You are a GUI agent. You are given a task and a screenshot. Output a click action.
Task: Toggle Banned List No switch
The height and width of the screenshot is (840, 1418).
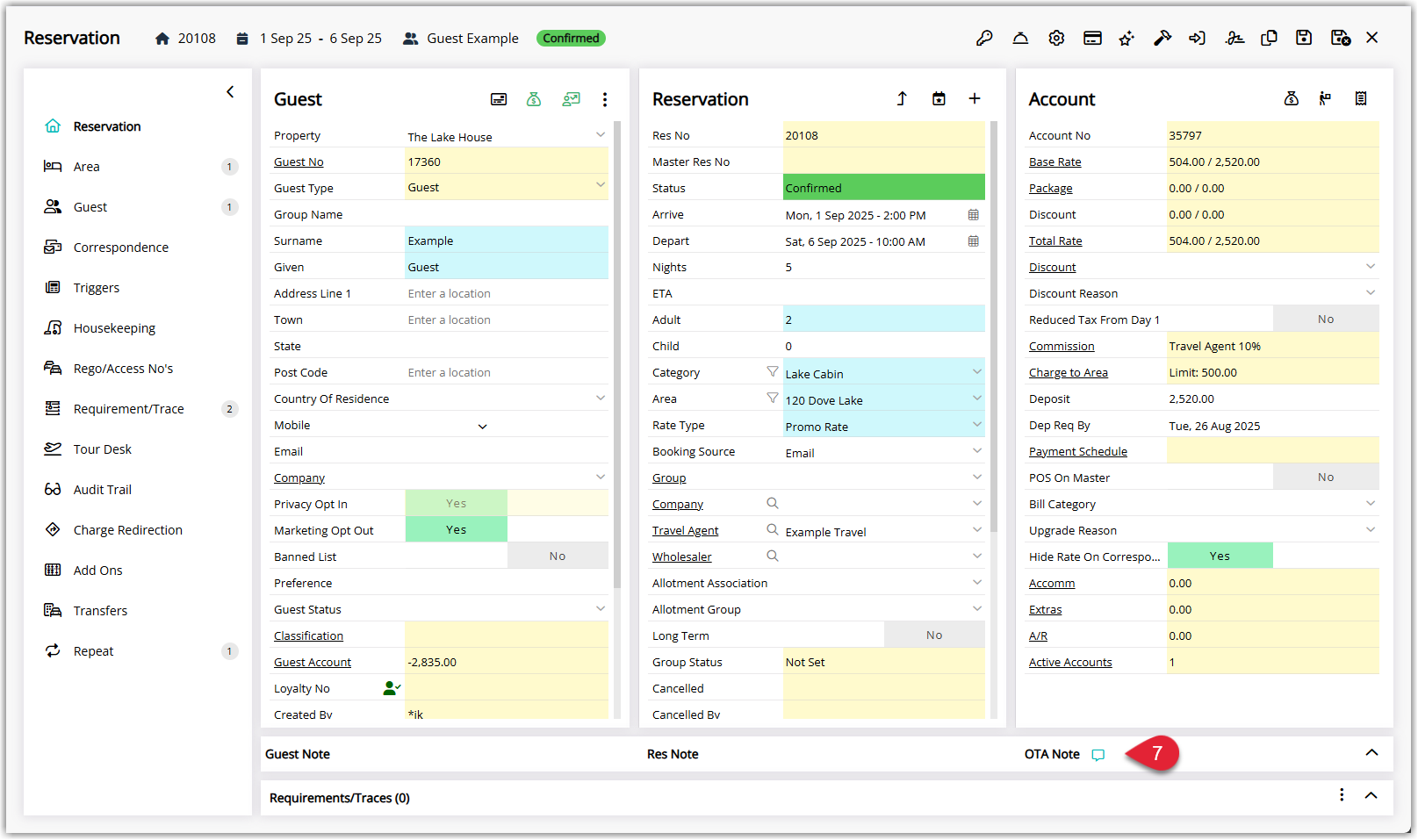click(x=558, y=556)
